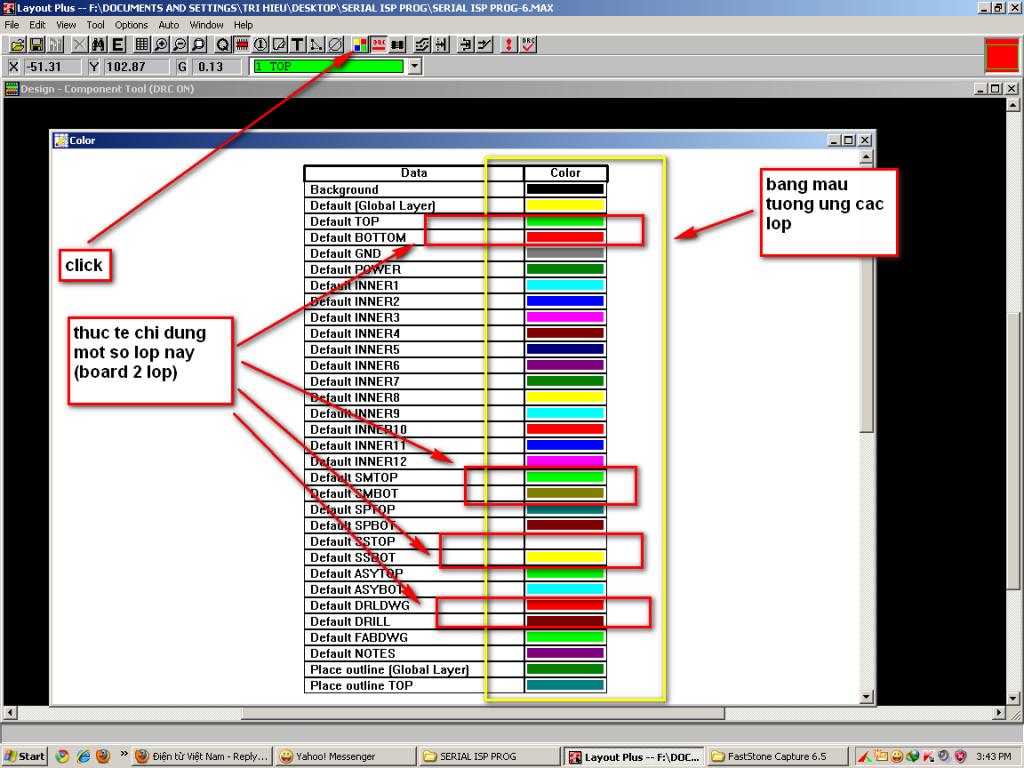
Task: Open the Auto menu
Action: coord(168,25)
